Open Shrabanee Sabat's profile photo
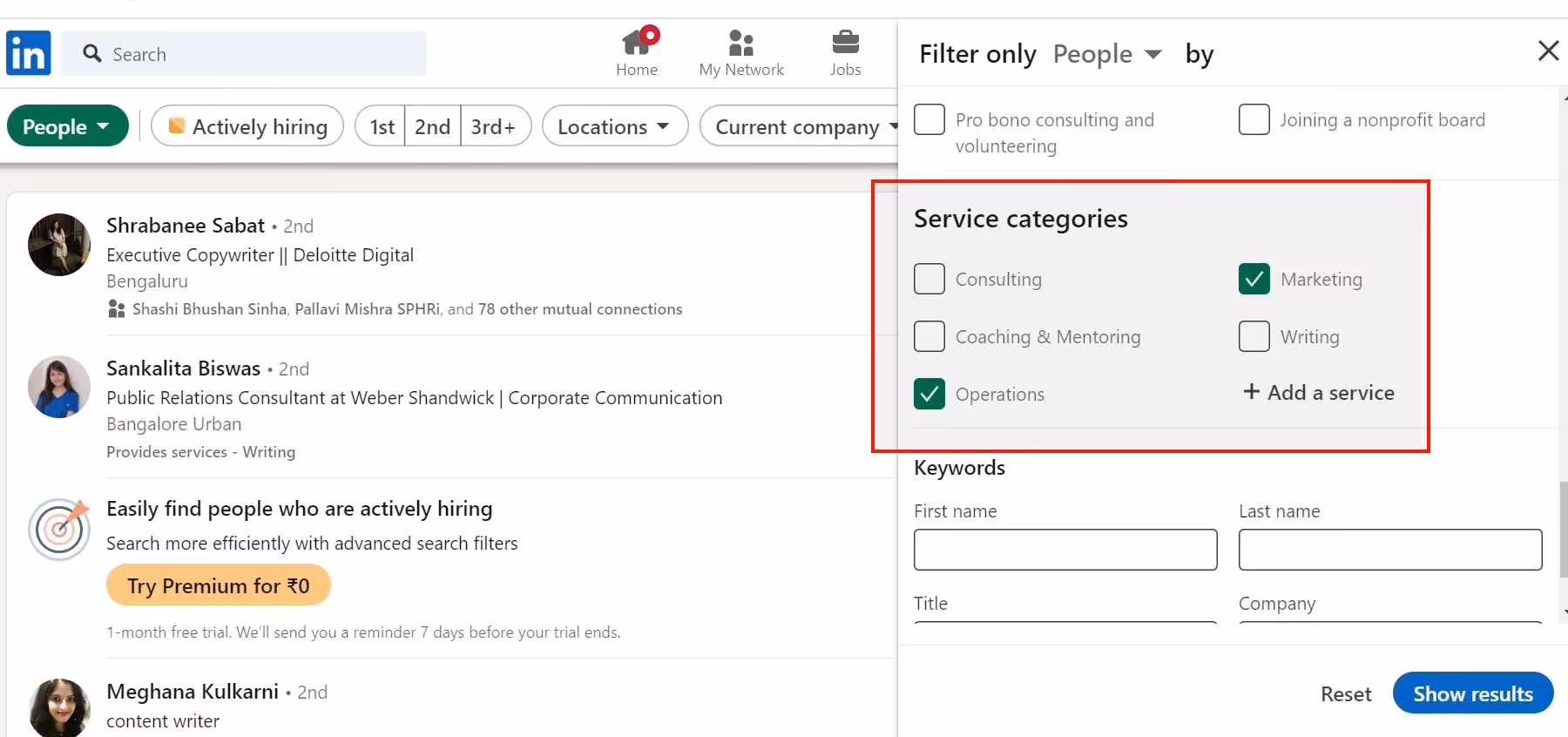Screen dimensions: 1568x737 click(x=59, y=245)
